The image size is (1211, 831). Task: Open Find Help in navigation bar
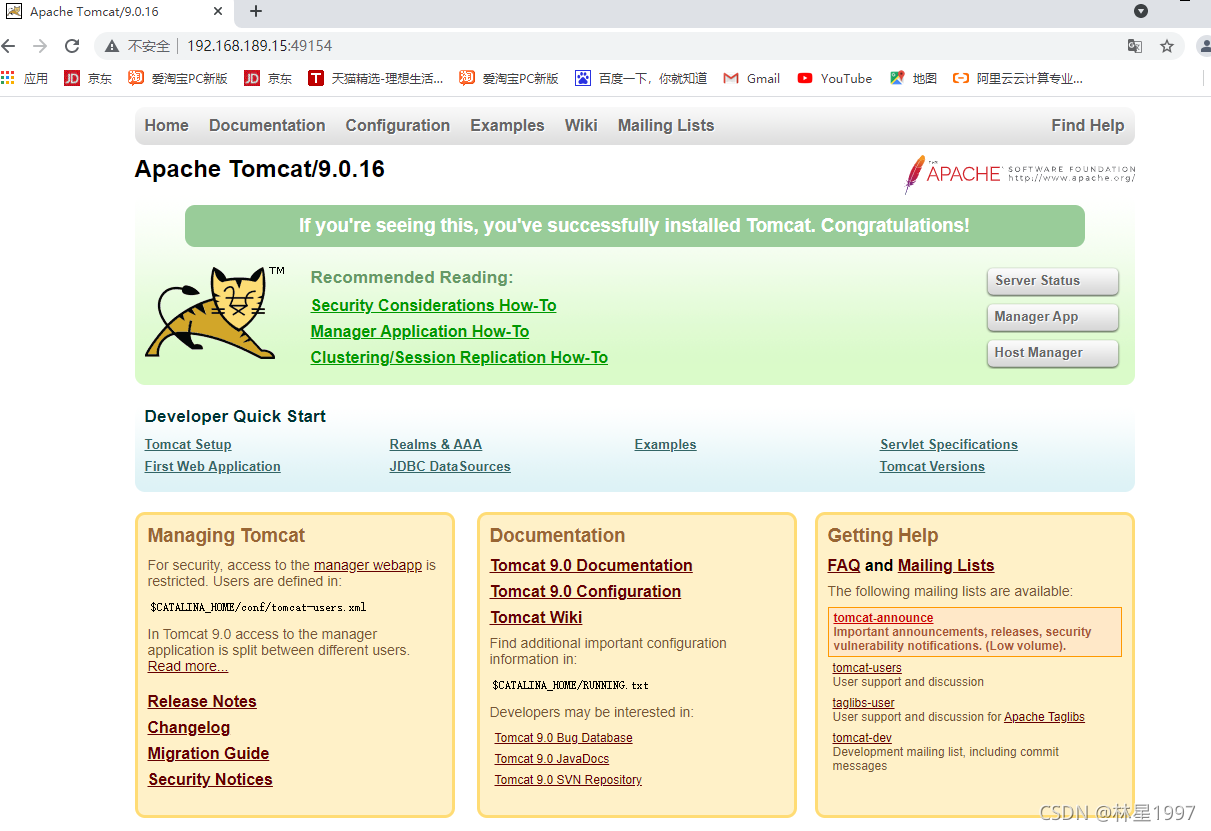[1088, 125]
